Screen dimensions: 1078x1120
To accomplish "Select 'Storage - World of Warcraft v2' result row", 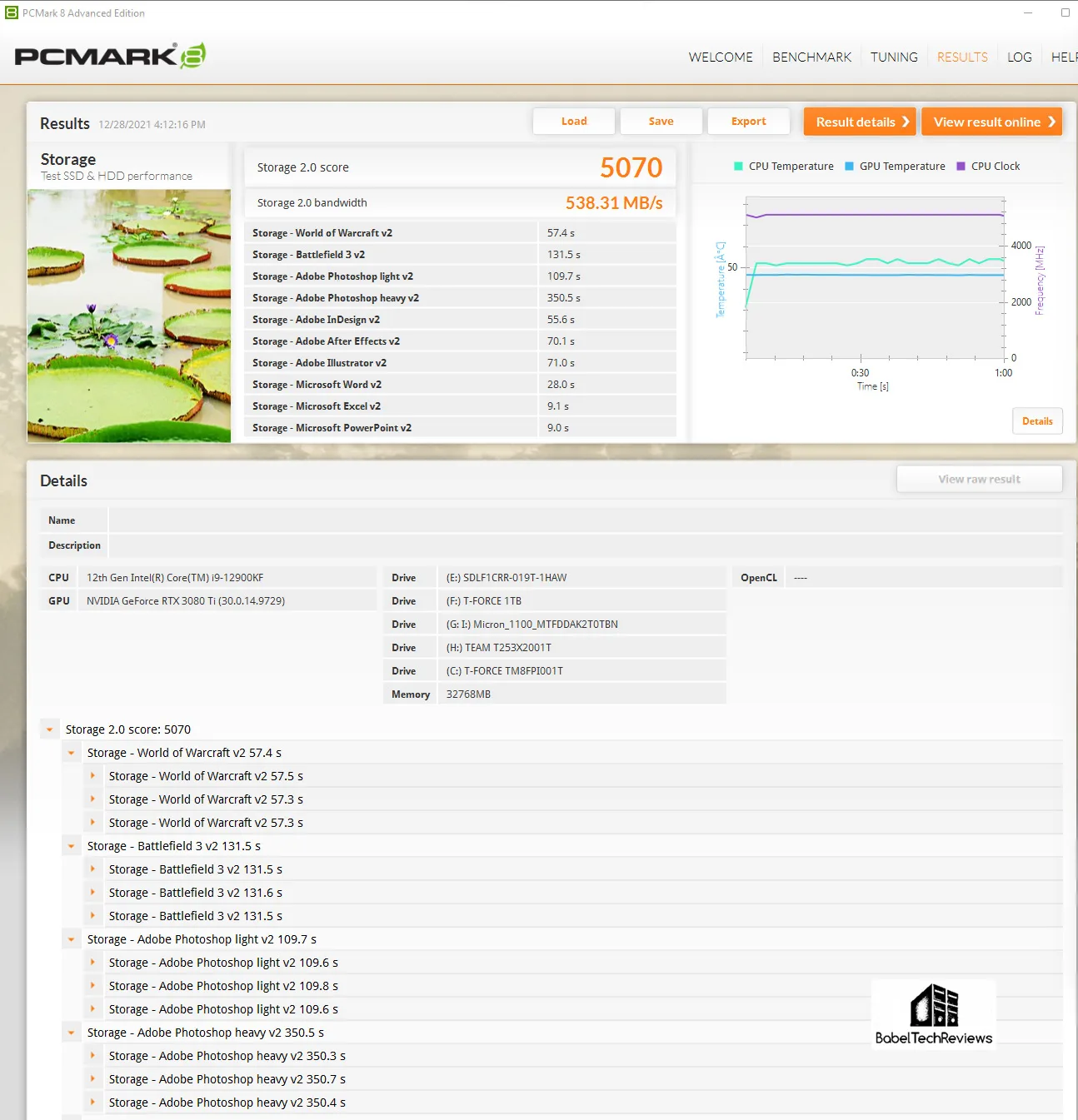I will pyautogui.click(x=460, y=233).
